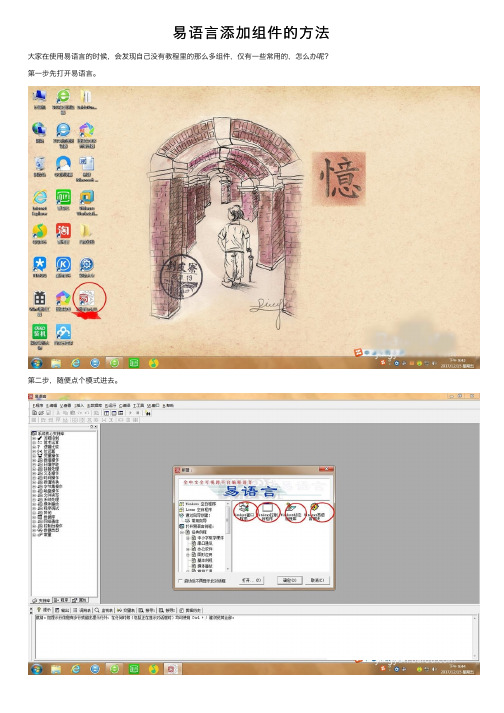The width and height of the screenshot is (504, 713).
Task: Click the text line 第一步先打开易语言。
Action: tap(63, 73)
